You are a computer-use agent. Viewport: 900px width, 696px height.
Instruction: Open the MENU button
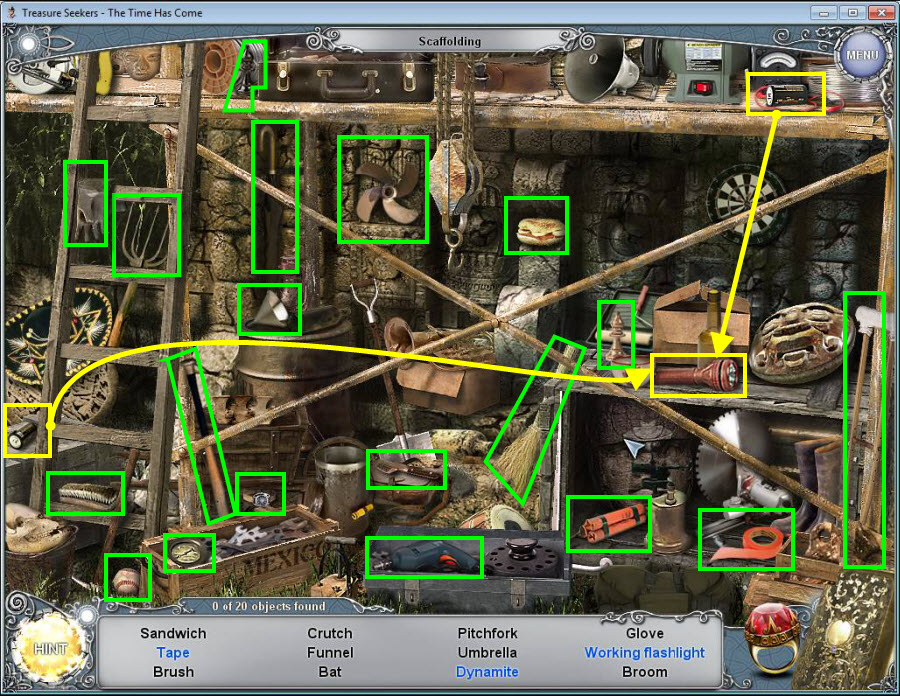861,54
